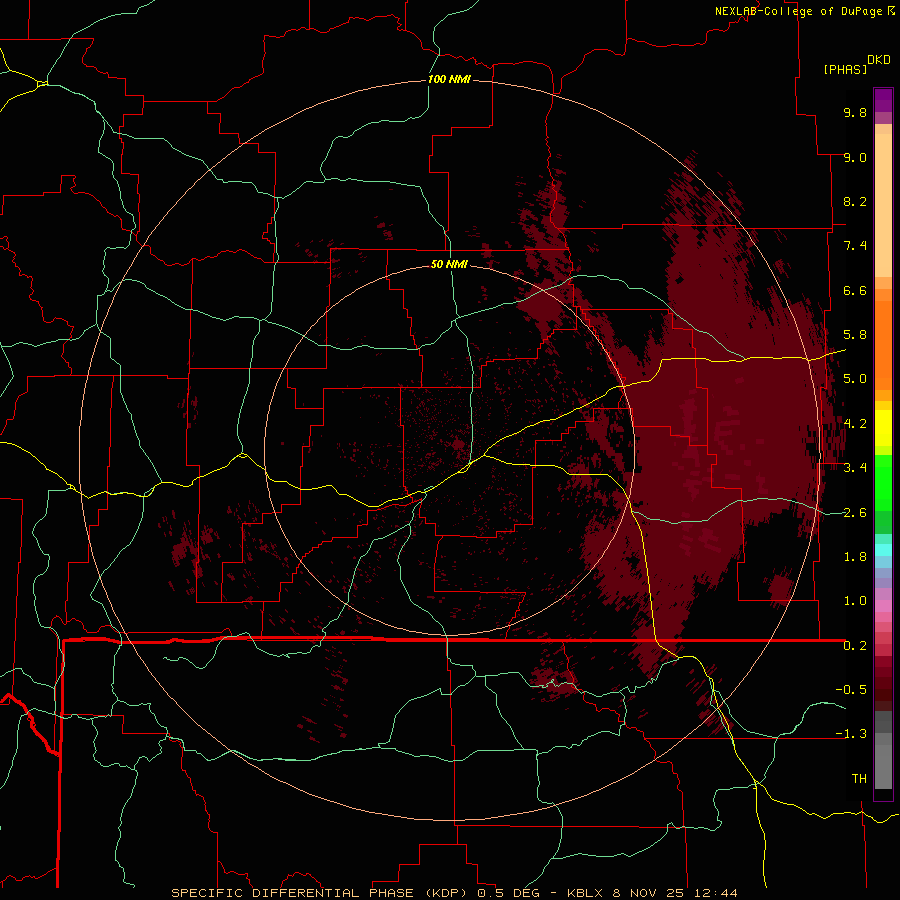Click the KBLX station ID in the caption
This screenshot has width=900, height=900.
pos(585,893)
